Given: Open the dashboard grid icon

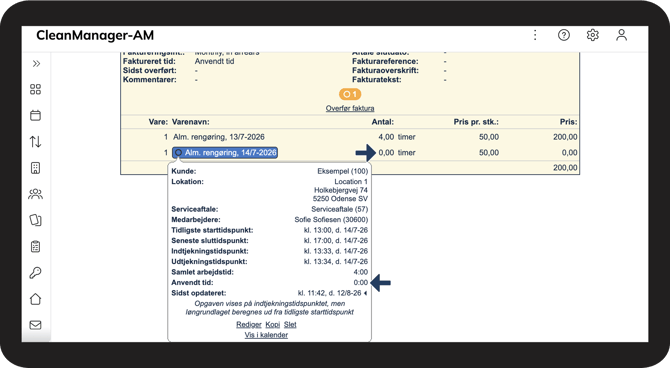Looking at the screenshot, I should pyautogui.click(x=35, y=89).
